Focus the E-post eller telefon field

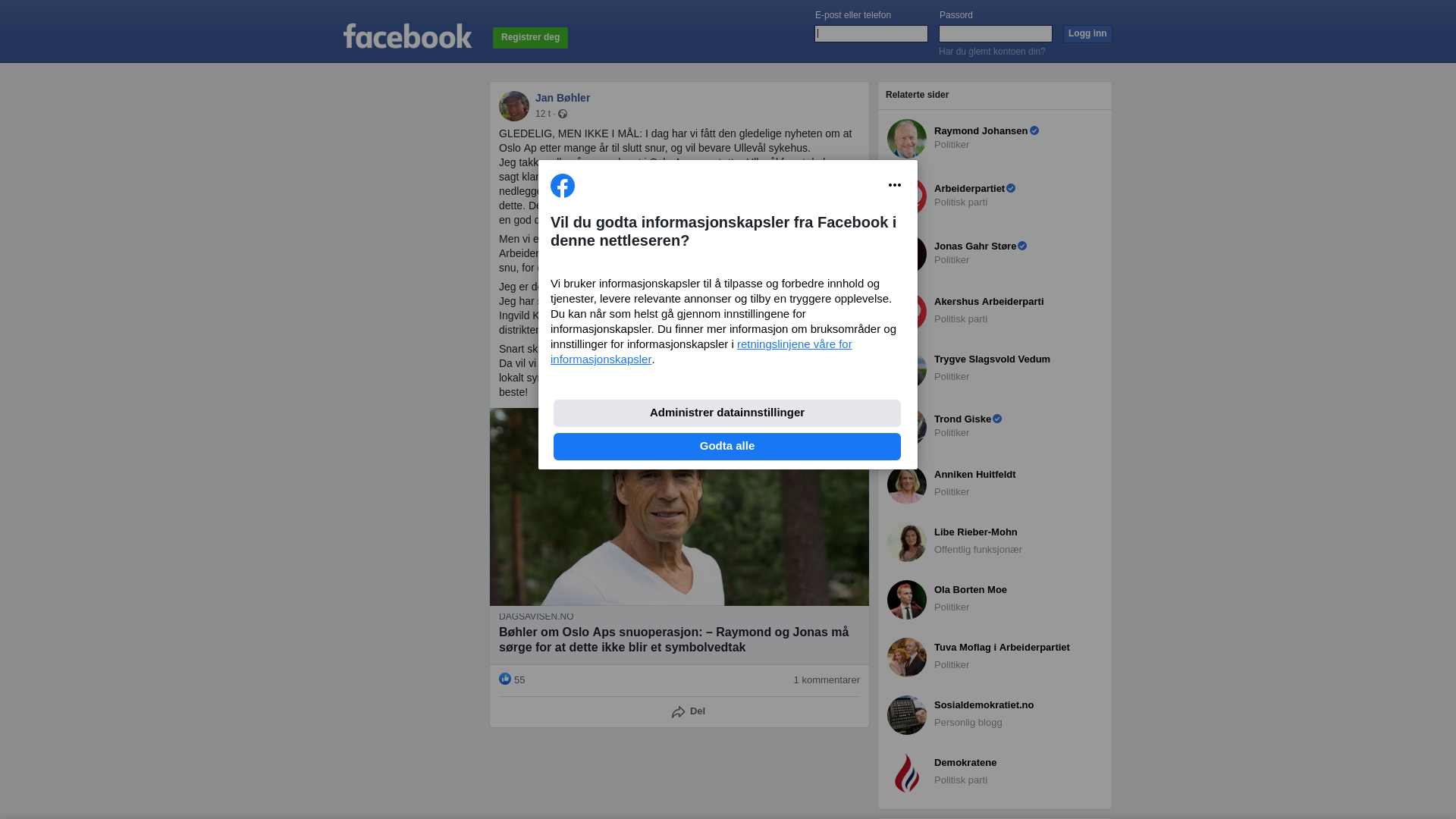[x=871, y=33]
